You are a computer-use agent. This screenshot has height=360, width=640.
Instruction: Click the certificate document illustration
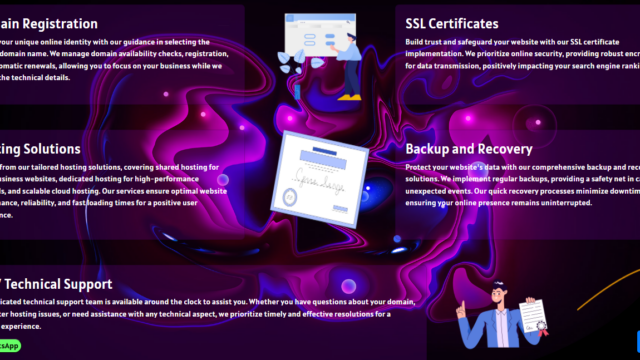[320, 179]
